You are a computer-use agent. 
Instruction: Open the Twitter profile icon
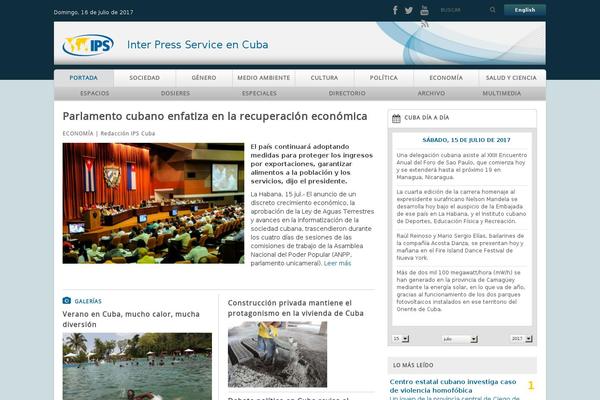click(409, 11)
